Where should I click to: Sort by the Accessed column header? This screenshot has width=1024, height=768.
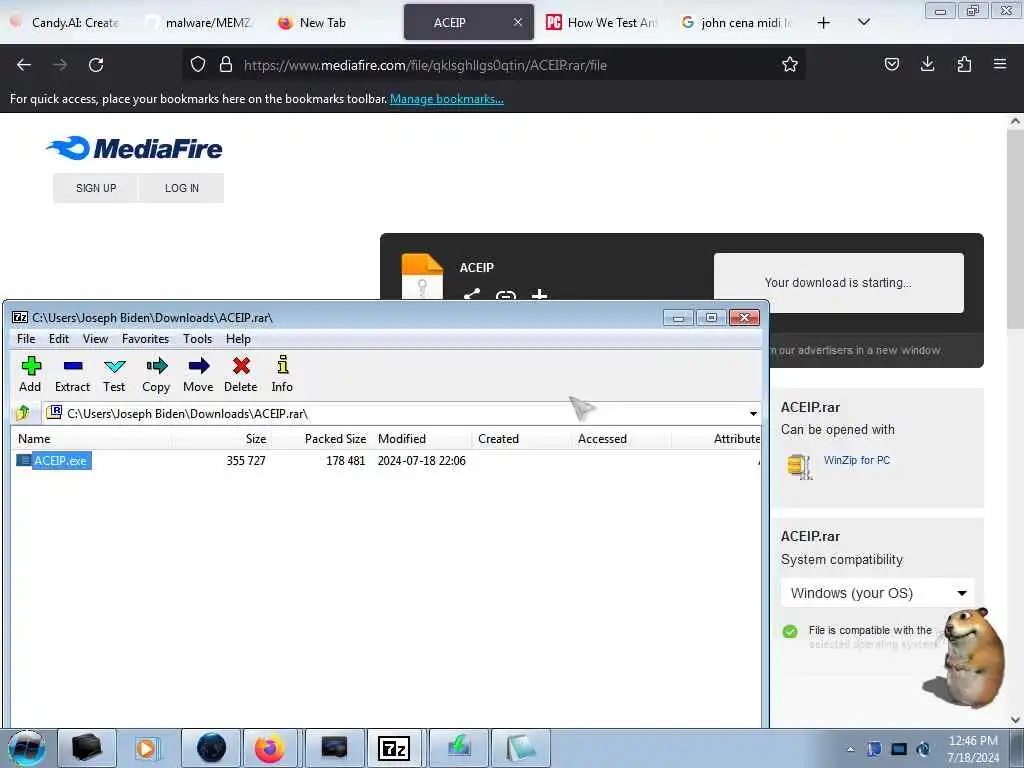tap(622, 439)
